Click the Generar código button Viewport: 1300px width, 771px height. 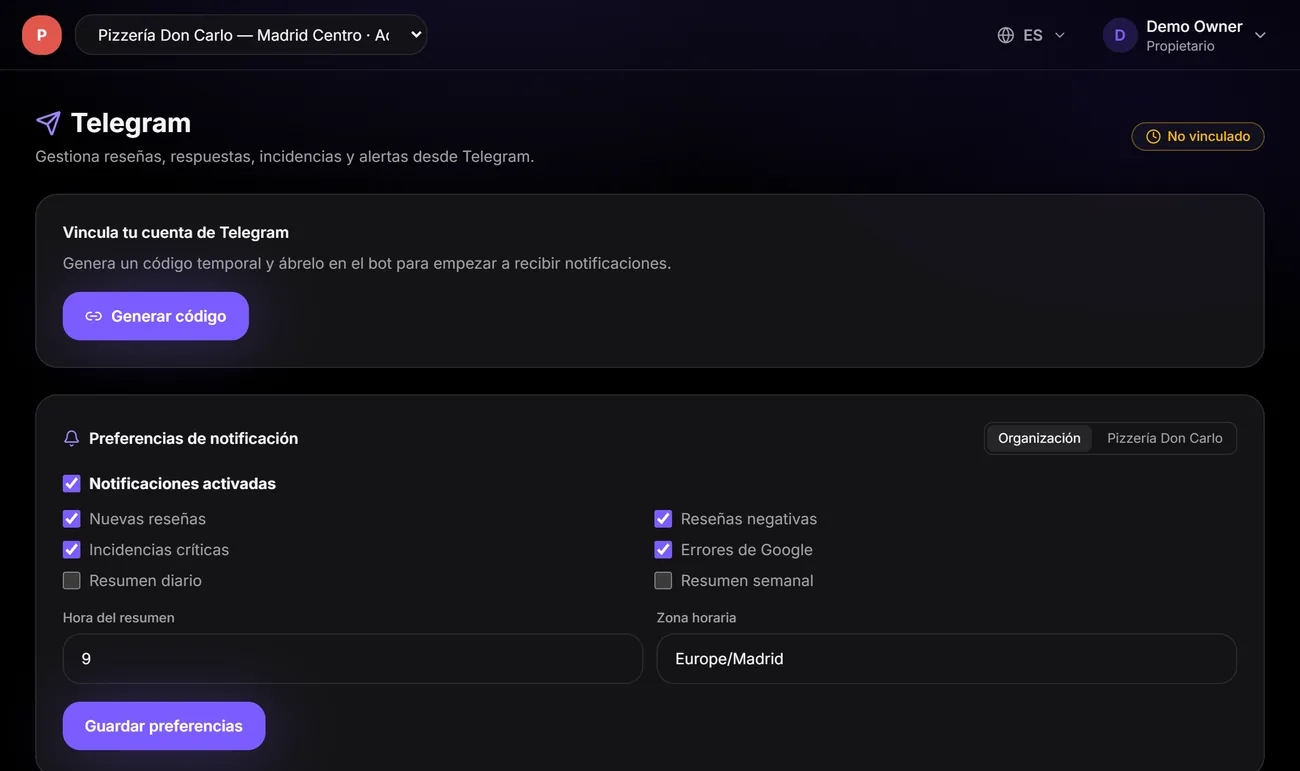[156, 316]
